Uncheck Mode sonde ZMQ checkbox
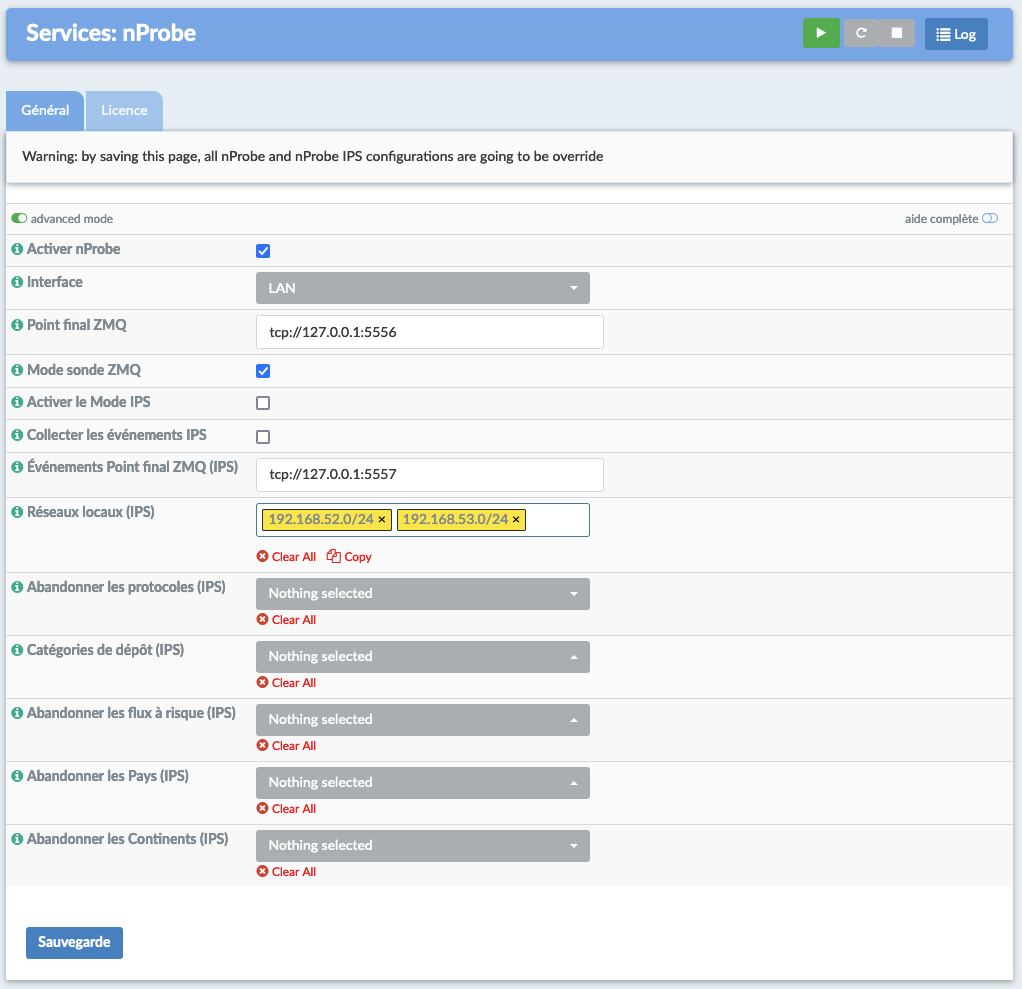1022x989 pixels. pos(263,371)
